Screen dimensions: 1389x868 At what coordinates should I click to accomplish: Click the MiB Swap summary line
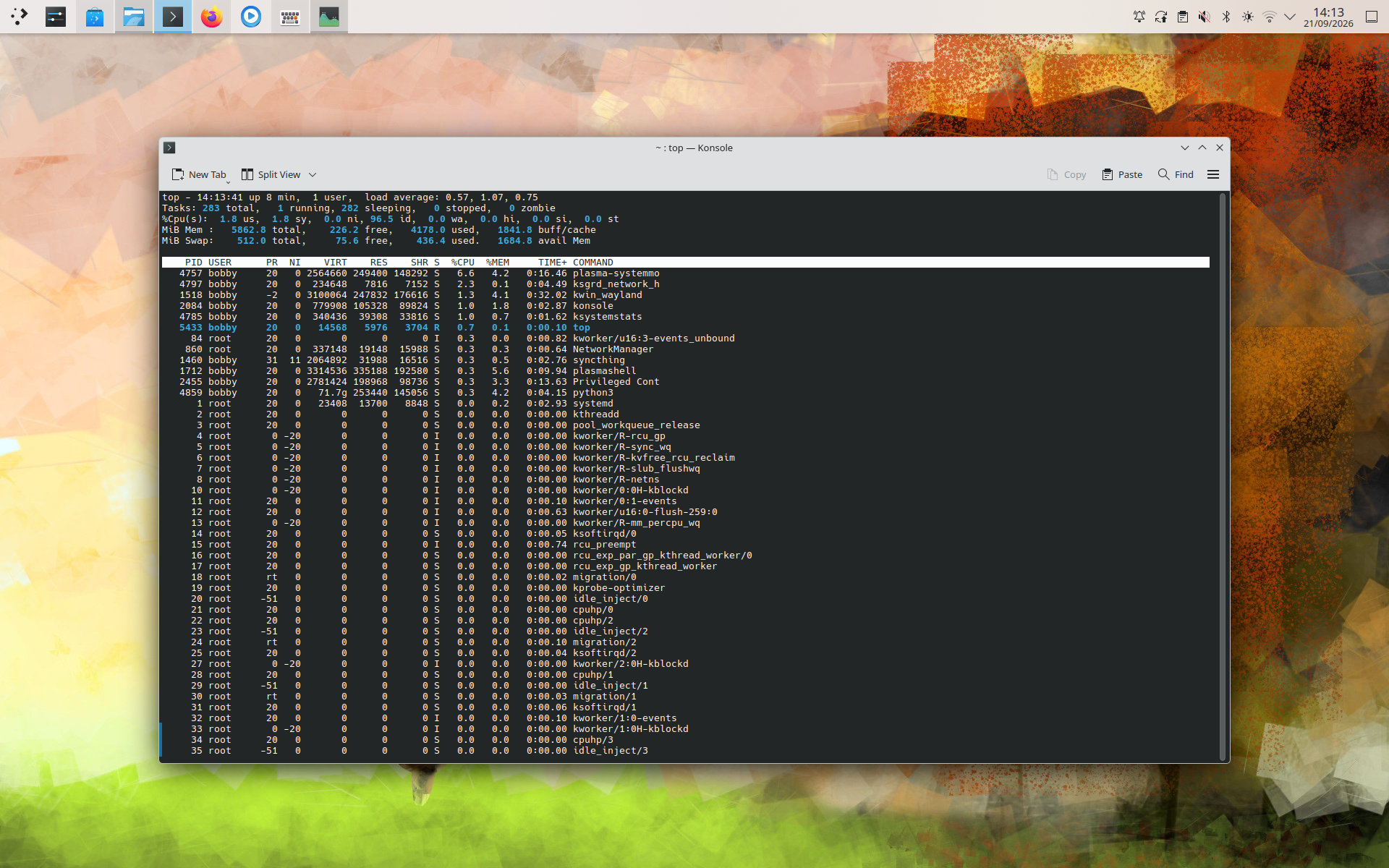pyautogui.click(x=376, y=241)
